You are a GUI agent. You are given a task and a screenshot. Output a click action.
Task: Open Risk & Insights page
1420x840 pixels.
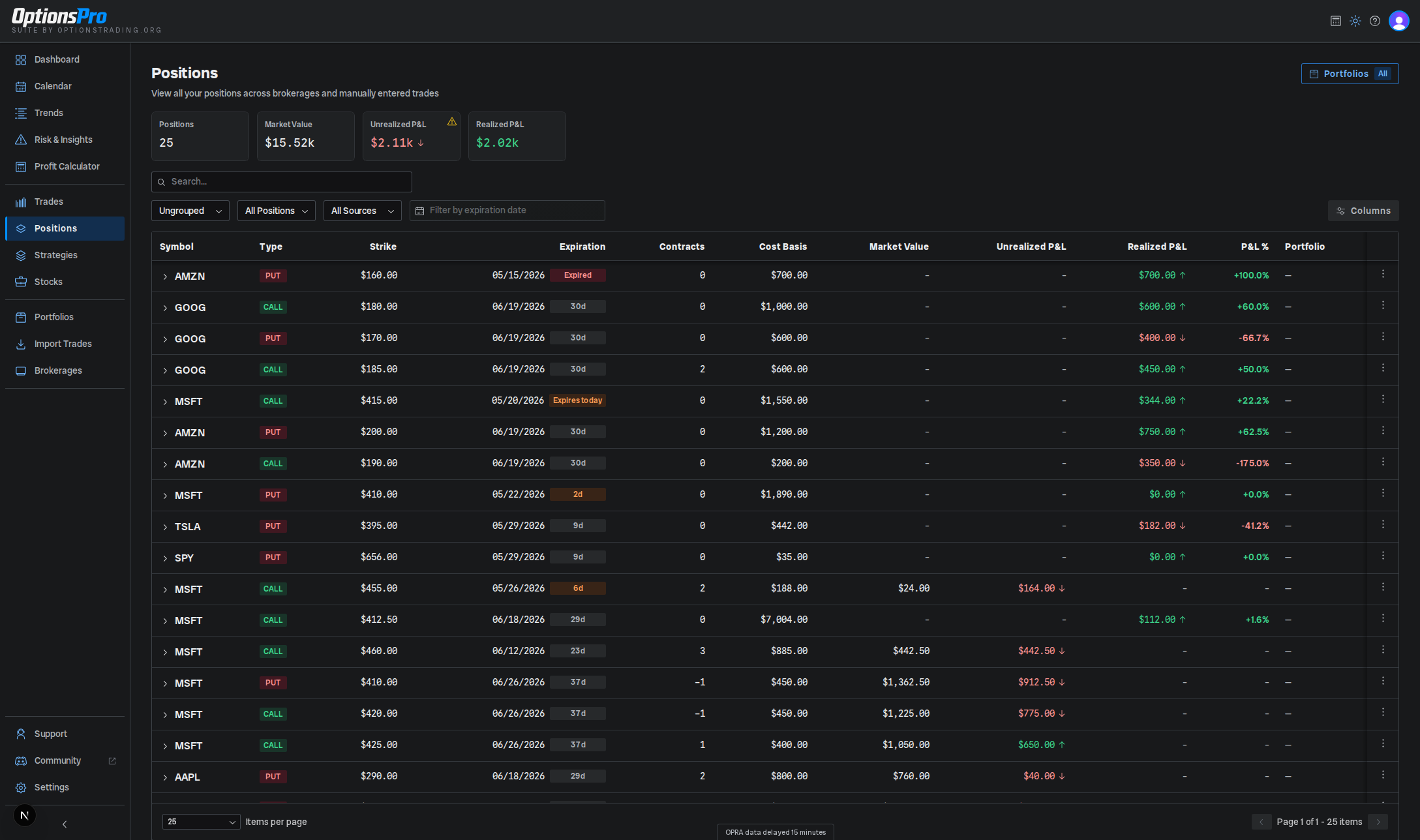pyautogui.click(x=65, y=140)
